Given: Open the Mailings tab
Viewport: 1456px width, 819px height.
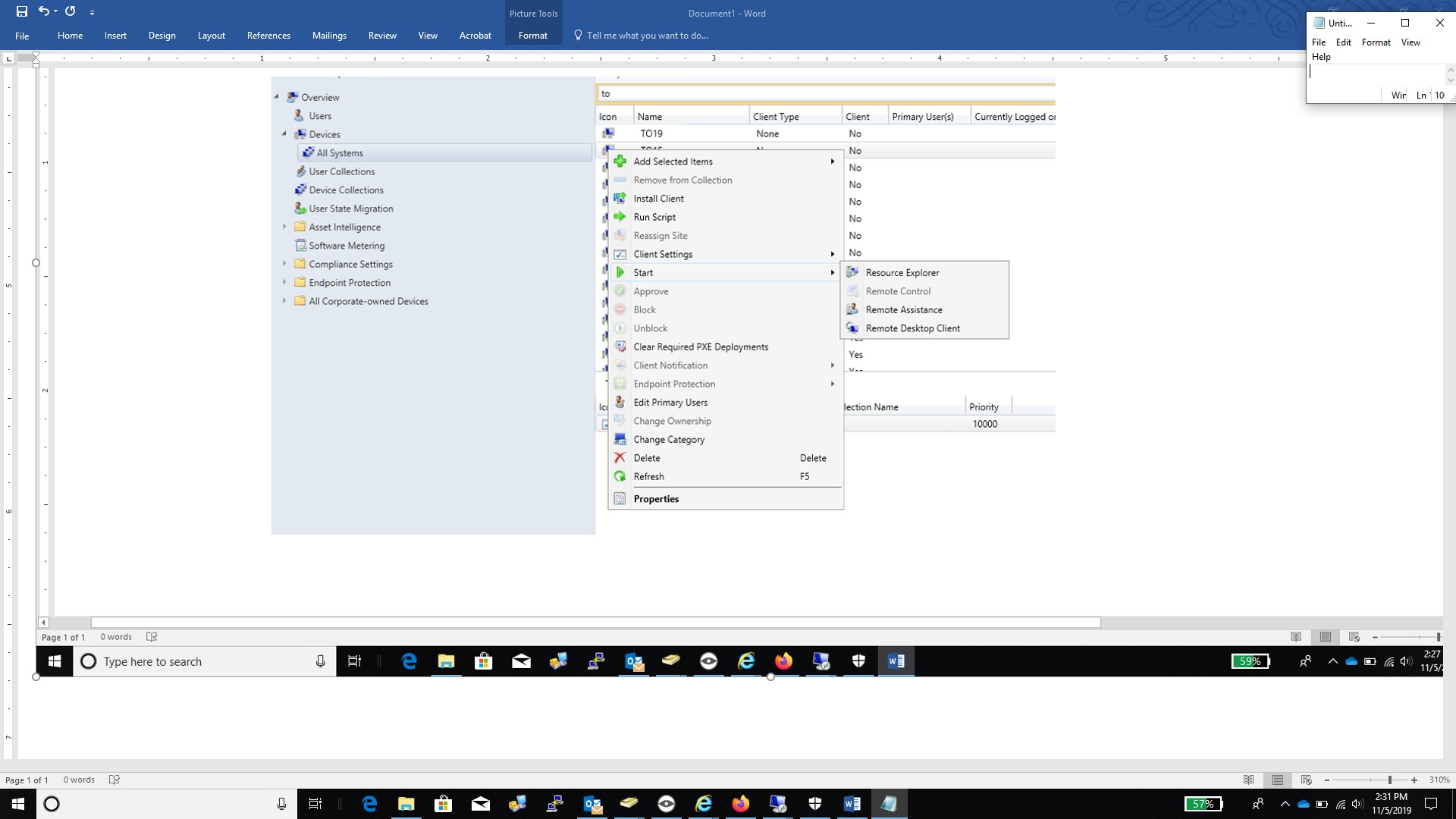Looking at the screenshot, I should (329, 36).
